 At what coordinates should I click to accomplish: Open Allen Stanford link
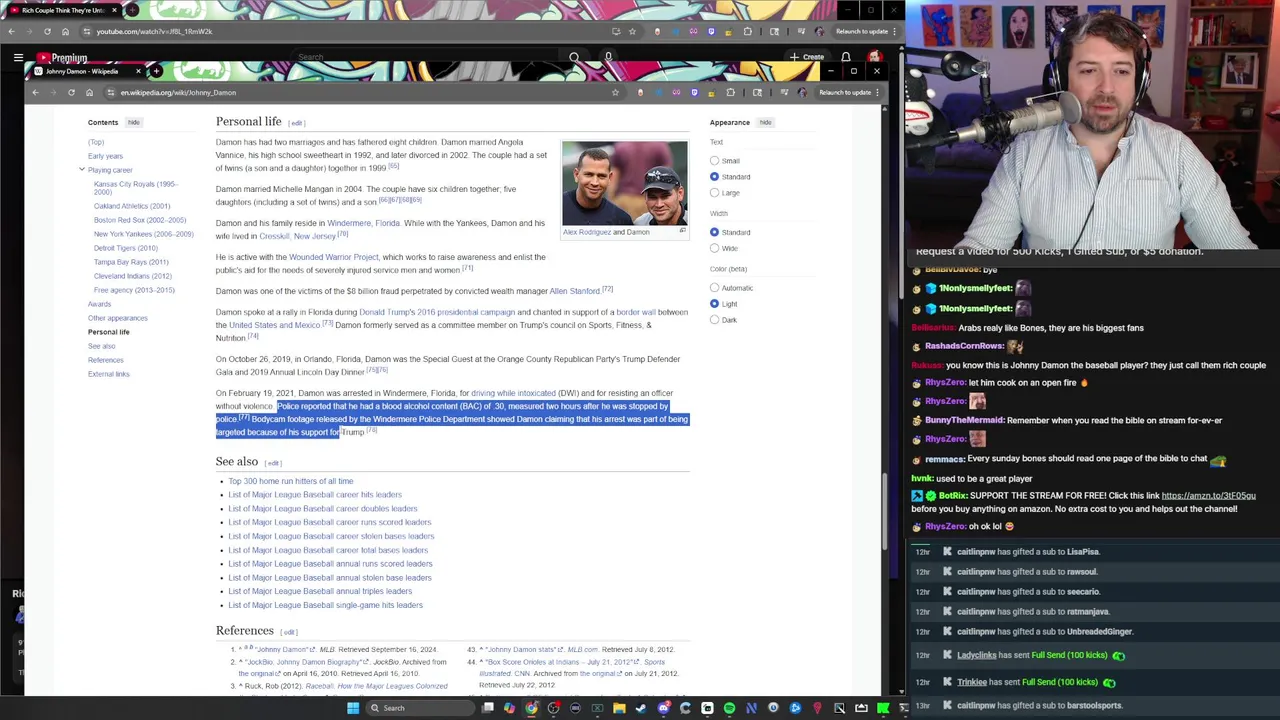click(x=574, y=291)
